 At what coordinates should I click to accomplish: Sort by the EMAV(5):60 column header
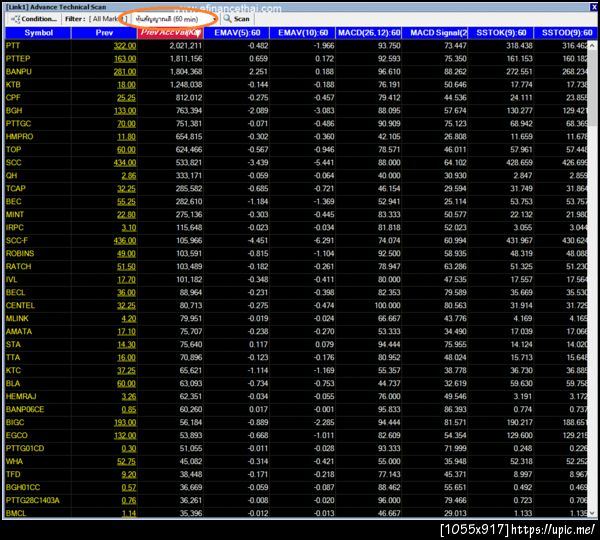[236, 33]
